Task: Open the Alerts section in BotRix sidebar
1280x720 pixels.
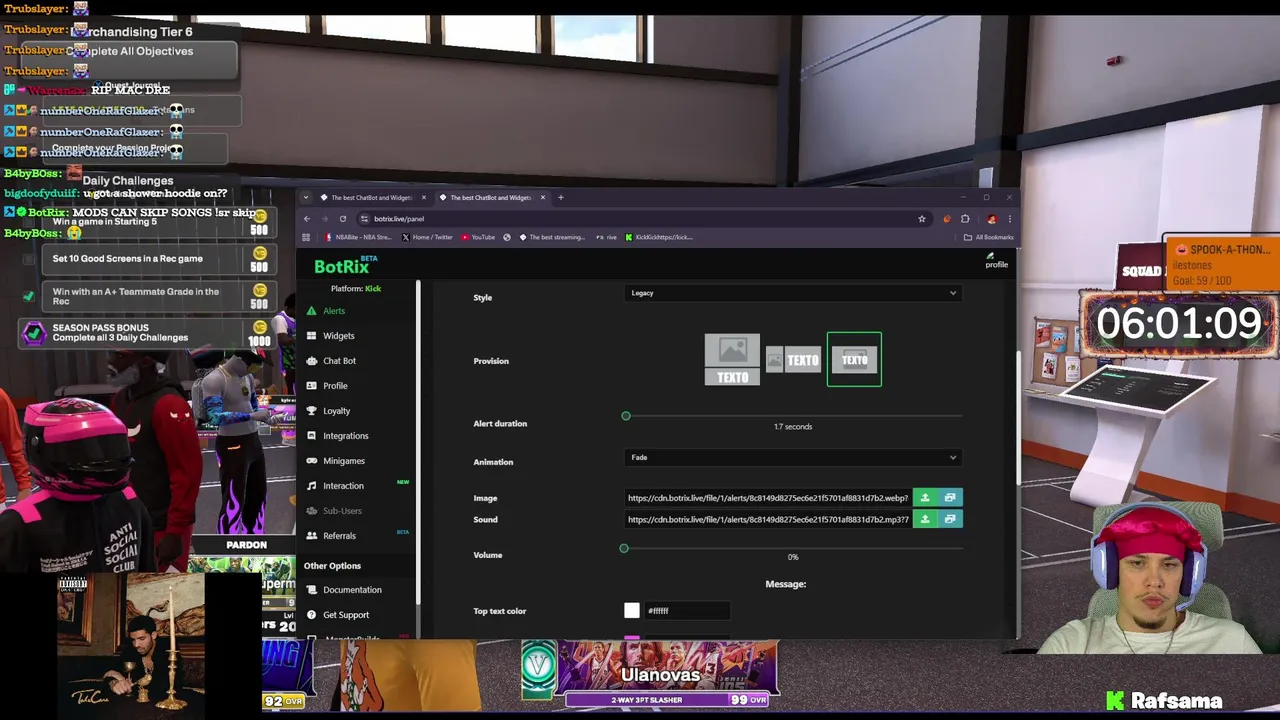Action: point(334,311)
